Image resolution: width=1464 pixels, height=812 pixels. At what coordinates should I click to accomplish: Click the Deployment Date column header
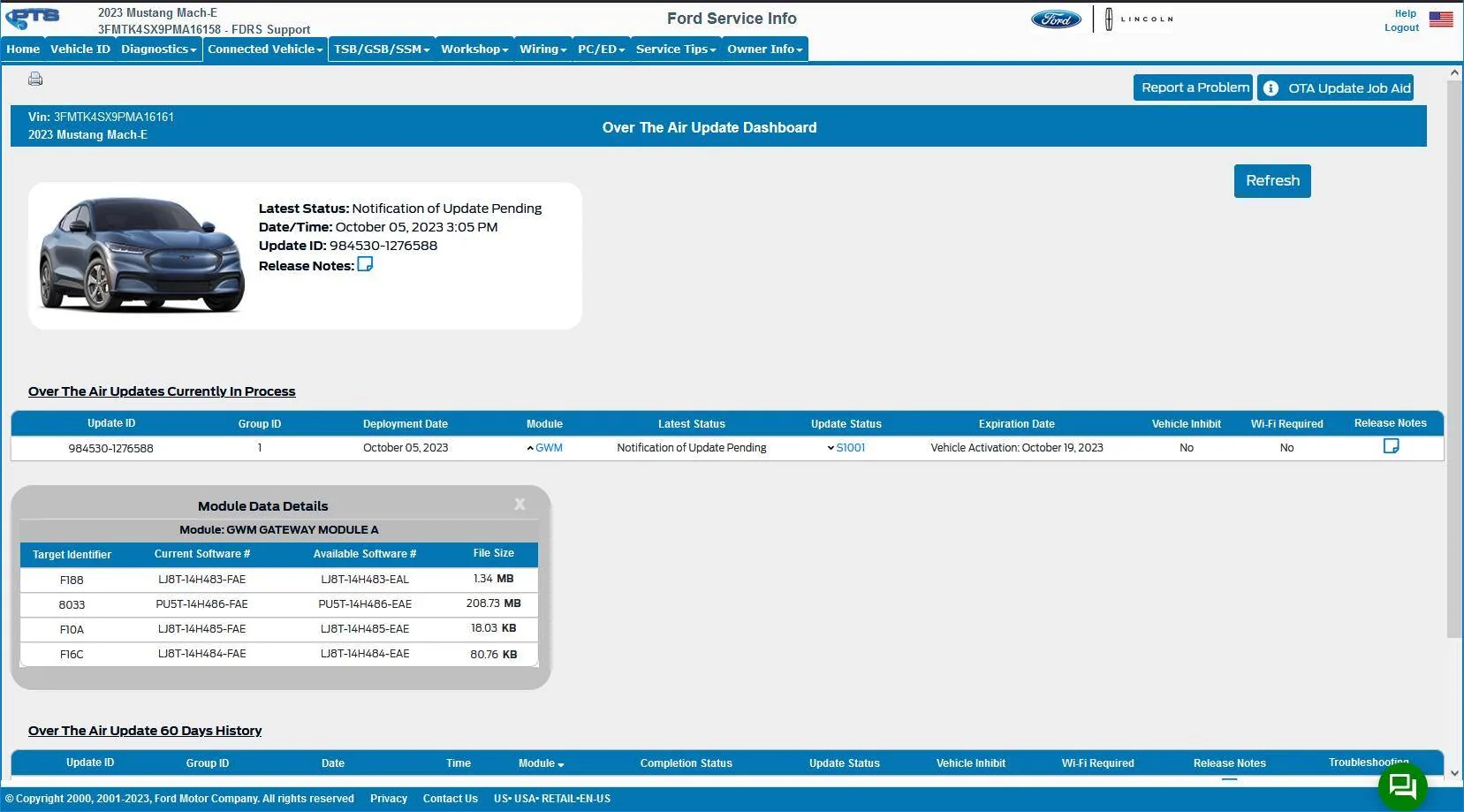click(406, 424)
